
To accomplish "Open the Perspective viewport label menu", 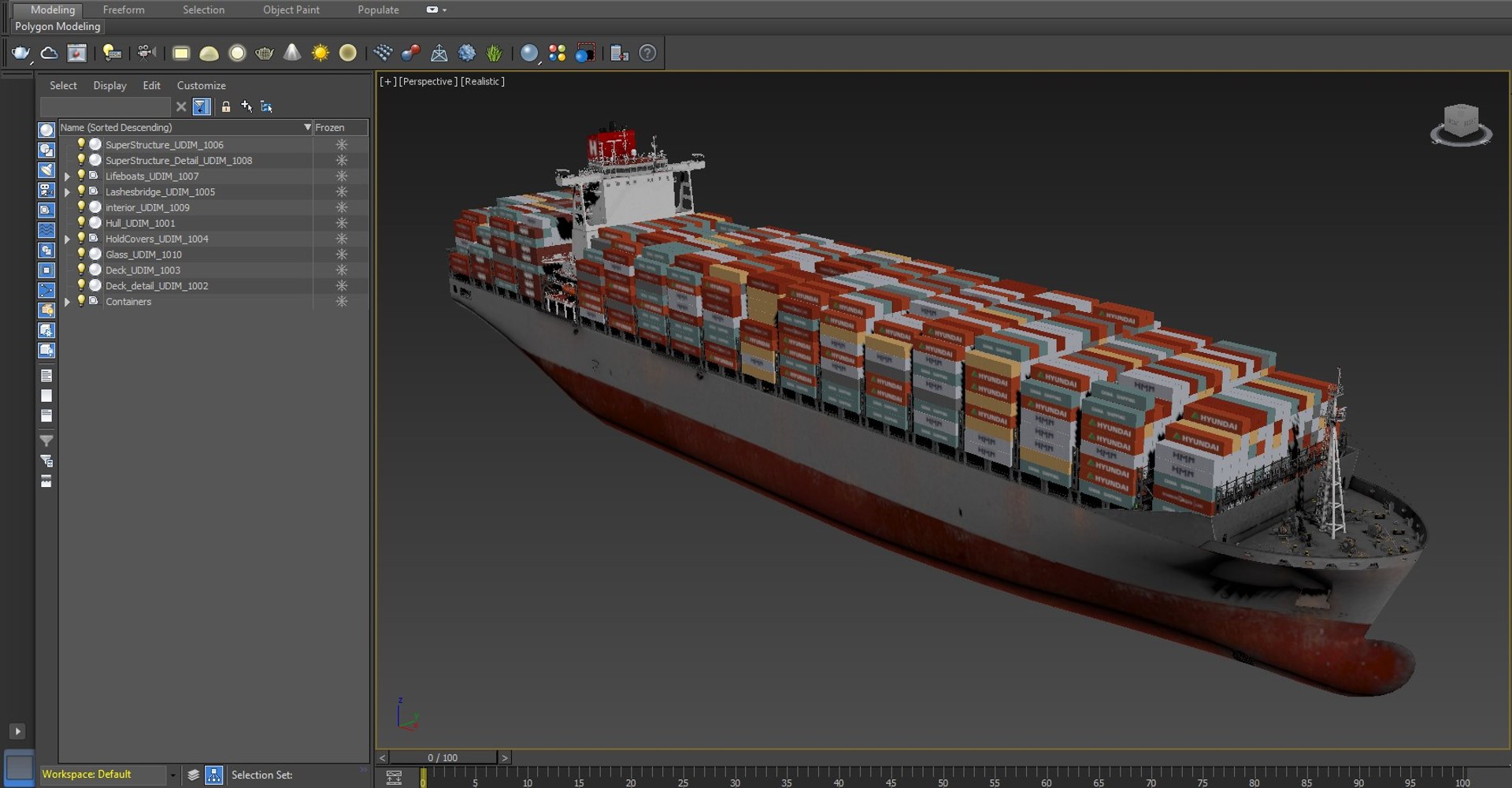I will pos(428,81).
